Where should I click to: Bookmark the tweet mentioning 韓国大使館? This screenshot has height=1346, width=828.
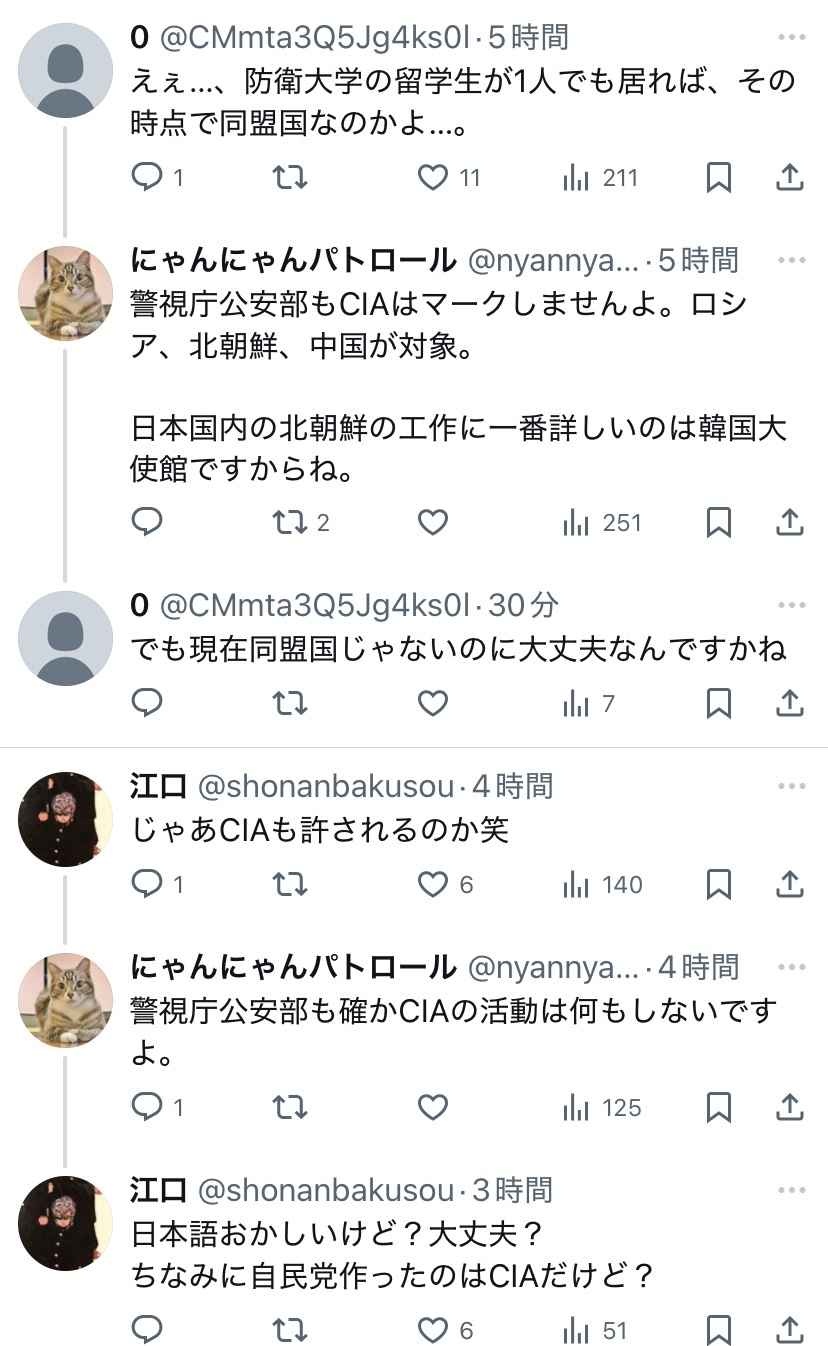tap(718, 522)
